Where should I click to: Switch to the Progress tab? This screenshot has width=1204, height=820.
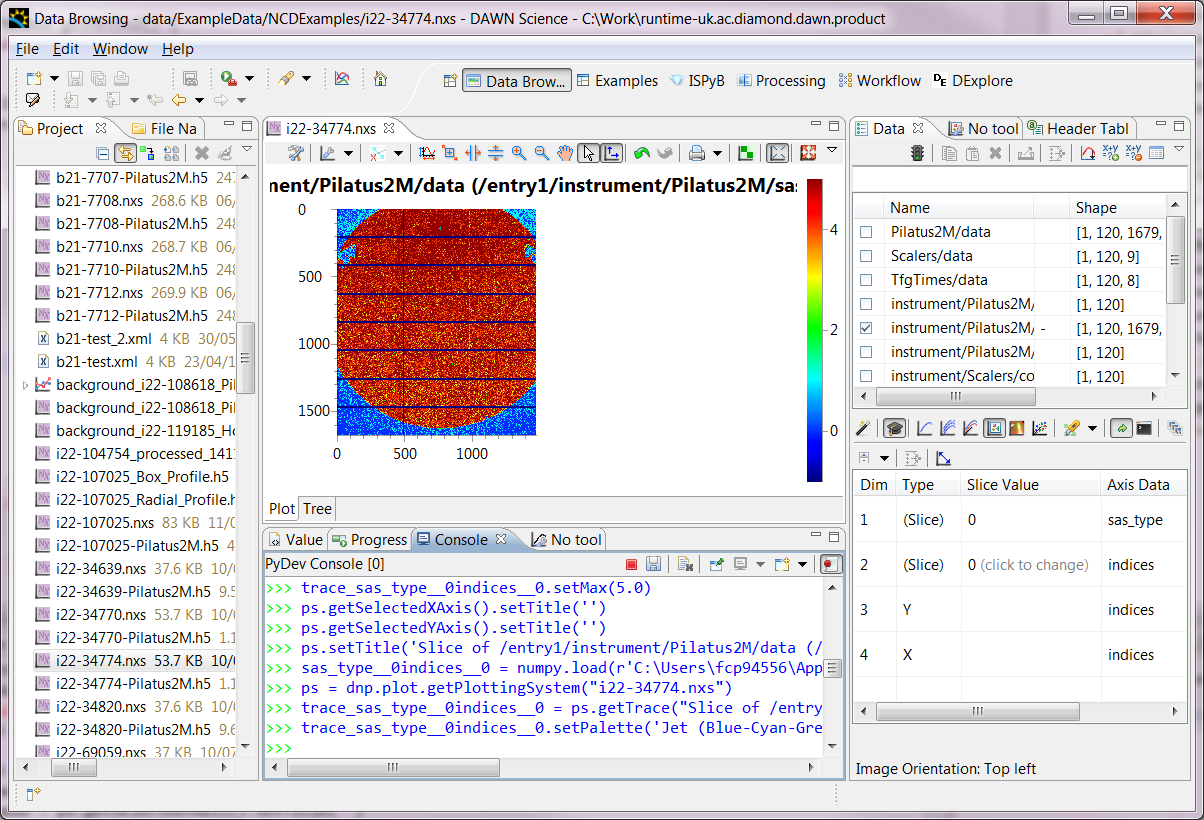pos(369,540)
